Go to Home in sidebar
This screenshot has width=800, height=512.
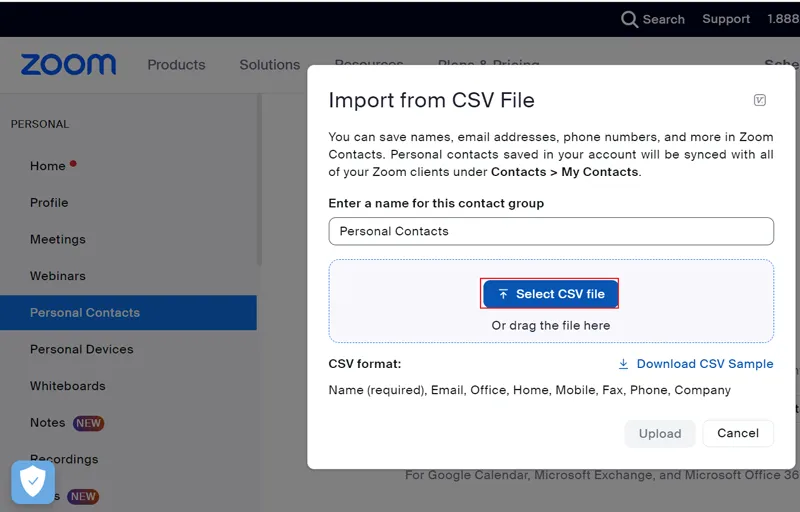point(47,166)
